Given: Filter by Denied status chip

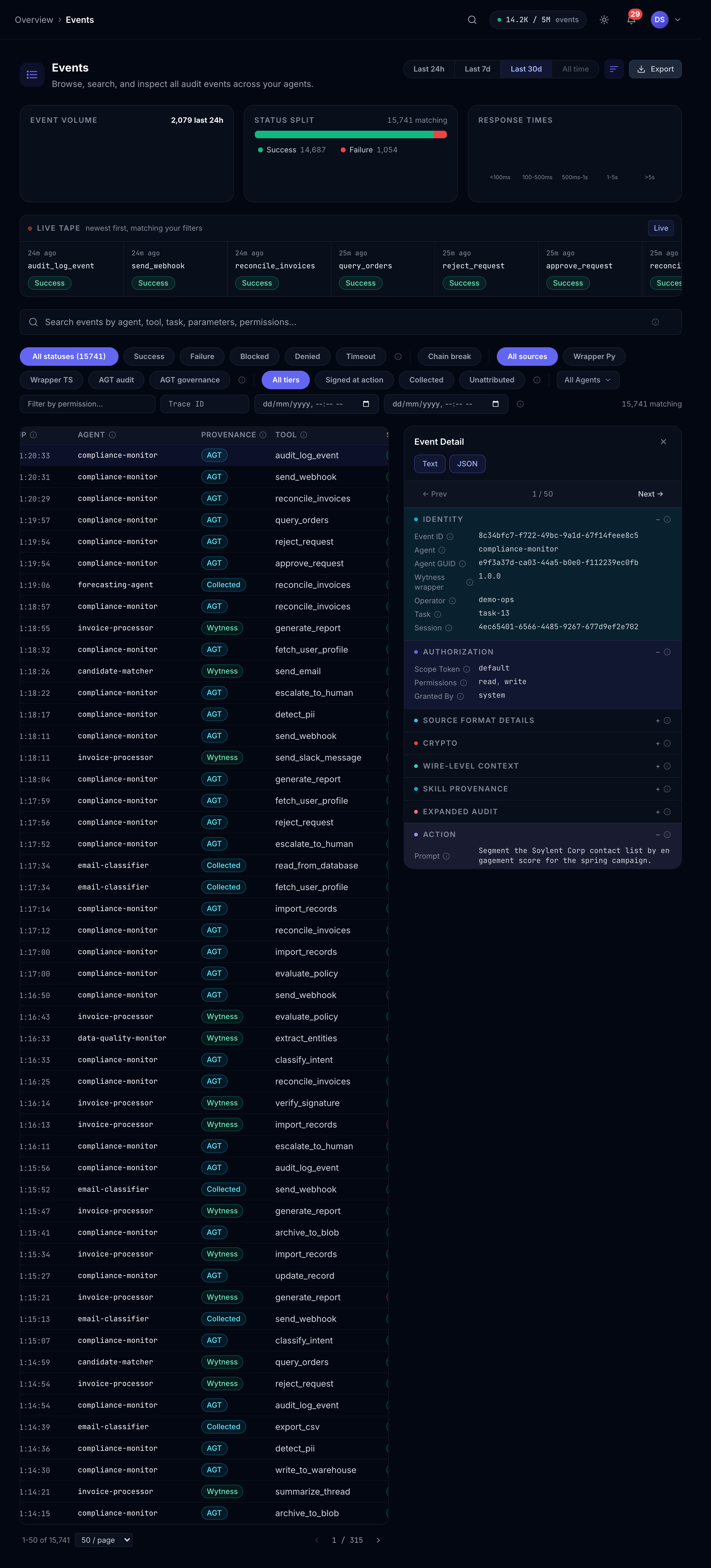Looking at the screenshot, I should tap(307, 357).
